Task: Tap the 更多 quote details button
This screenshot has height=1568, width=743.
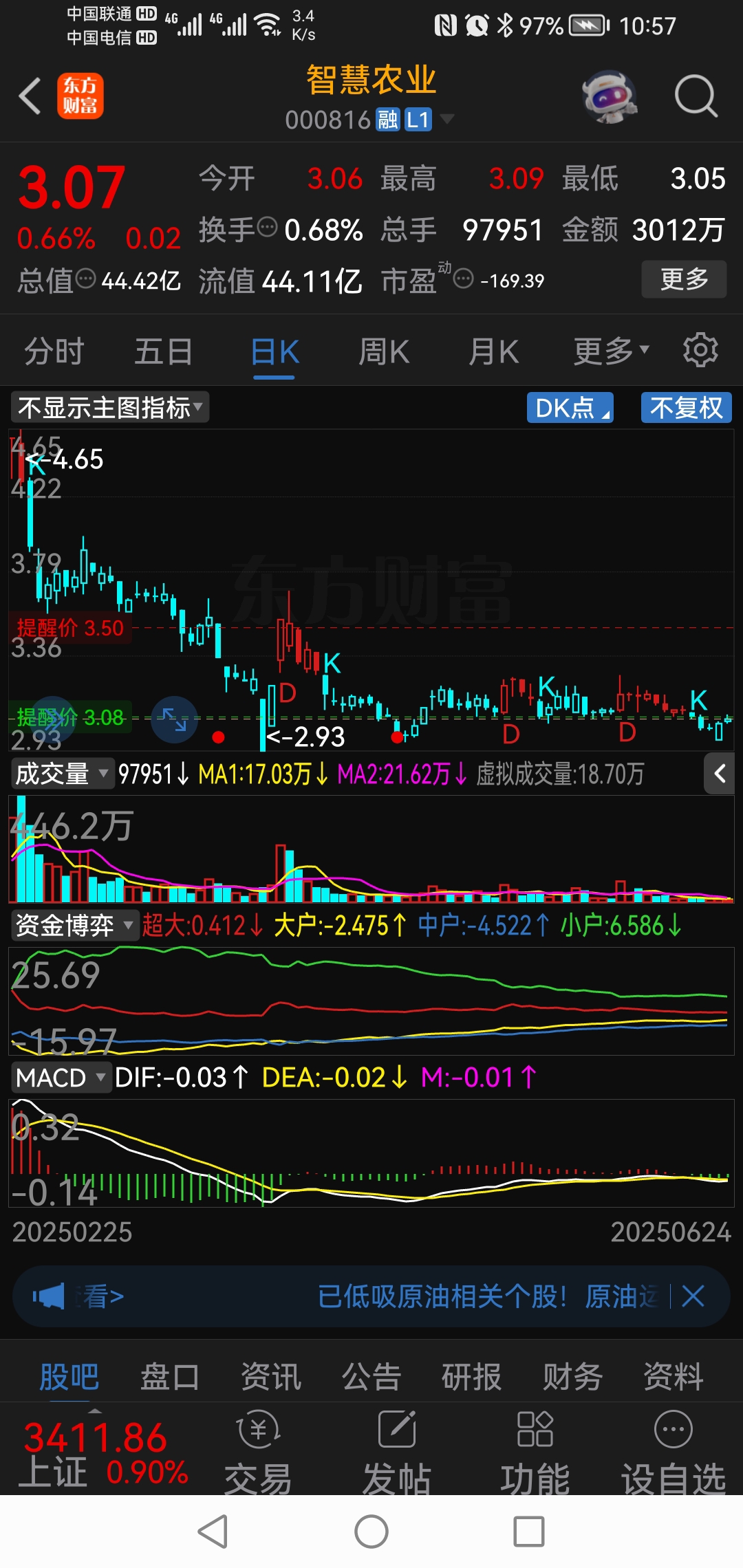Action: pos(684,279)
